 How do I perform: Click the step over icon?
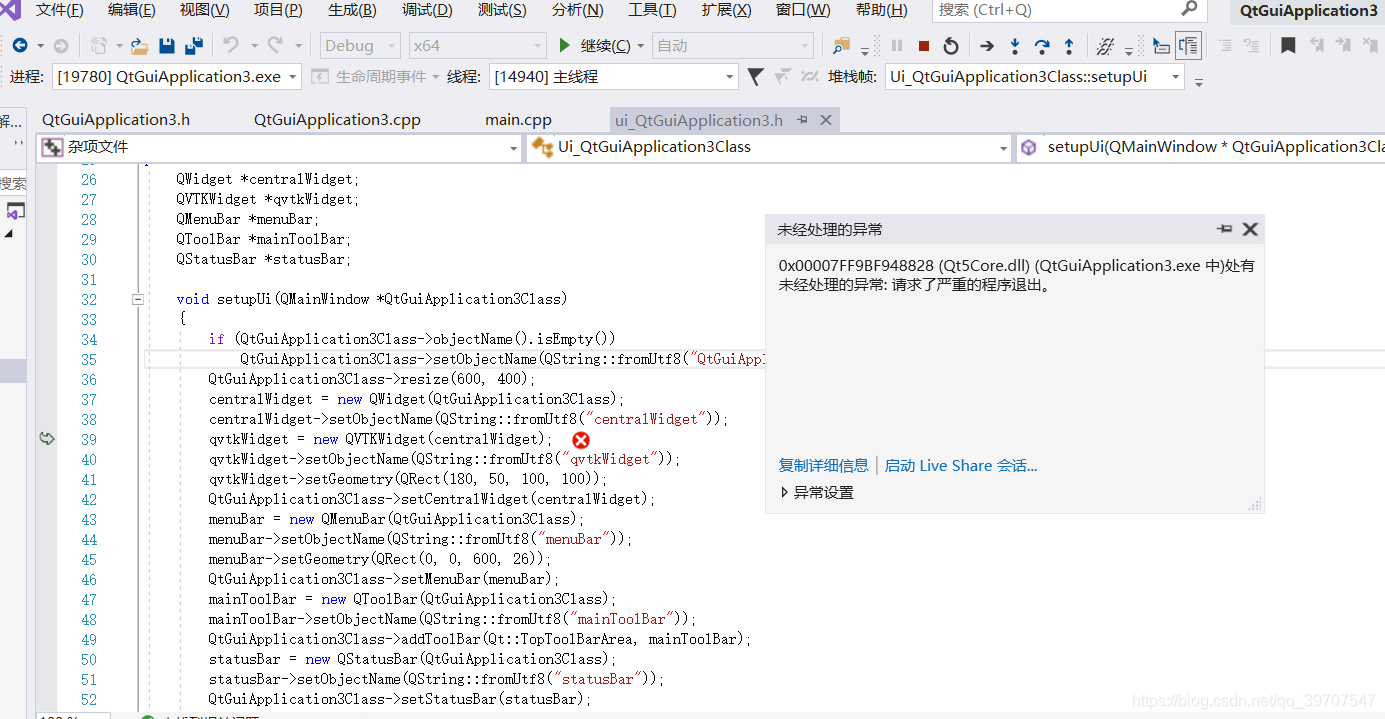pos(1042,46)
